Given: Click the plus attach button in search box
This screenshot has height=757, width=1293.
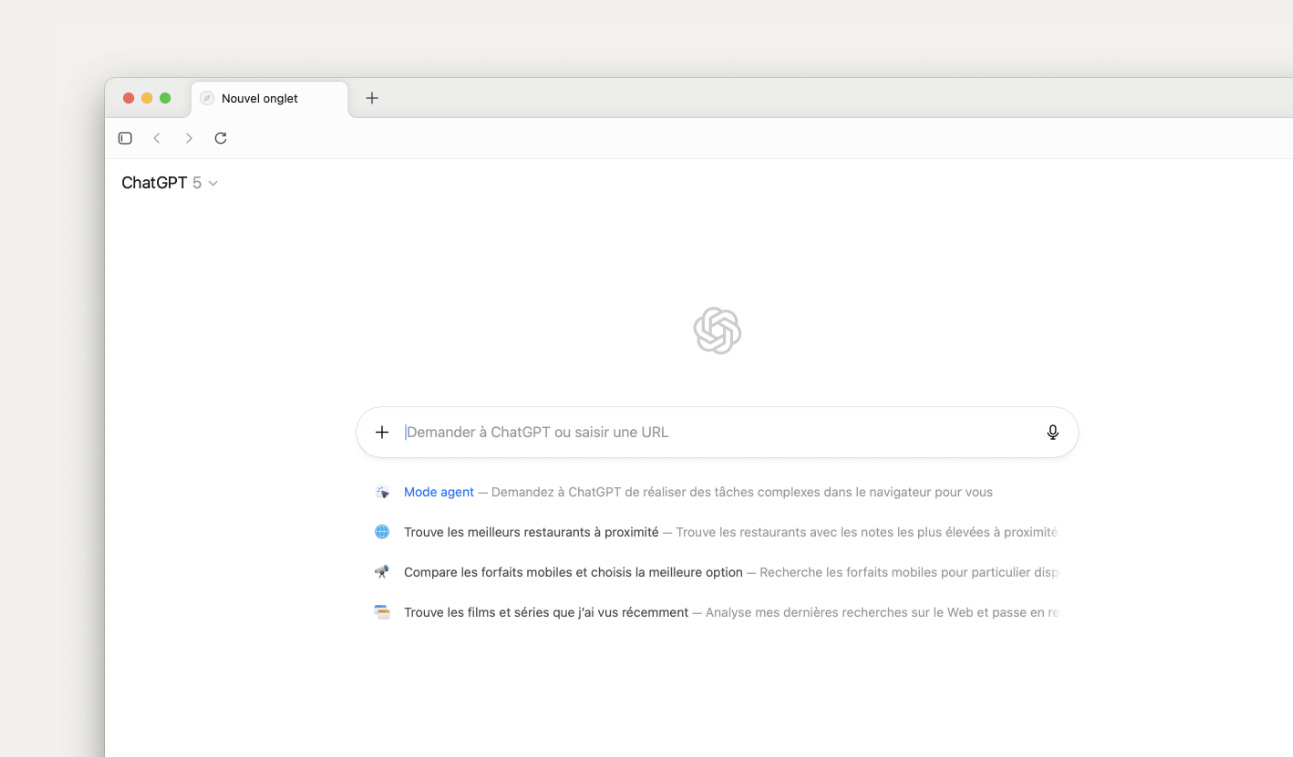Looking at the screenshot, I should click(382, 432).
